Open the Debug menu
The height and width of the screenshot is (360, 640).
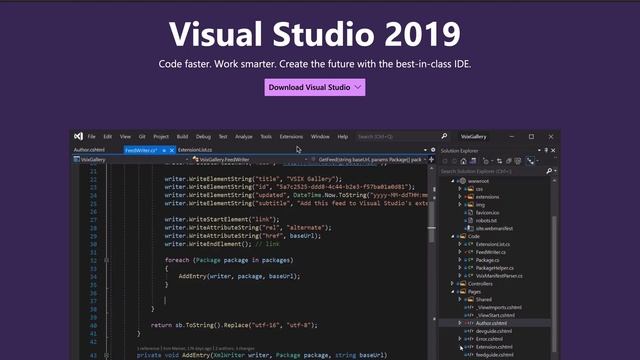tap(203, 137)
